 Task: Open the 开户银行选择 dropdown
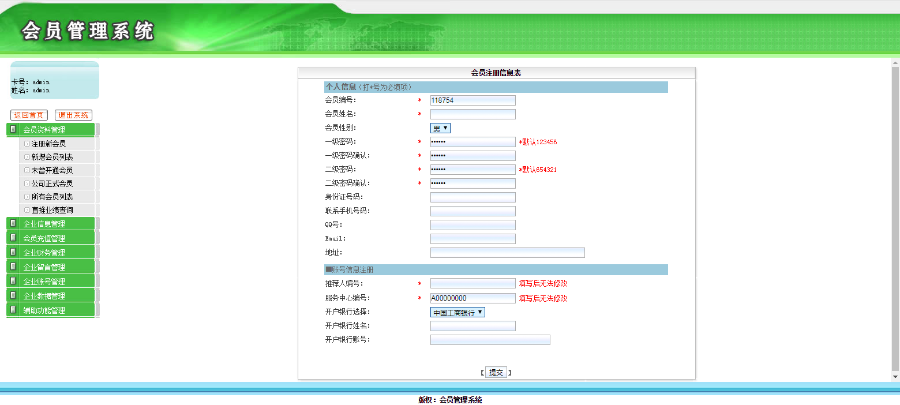point(457,313)
